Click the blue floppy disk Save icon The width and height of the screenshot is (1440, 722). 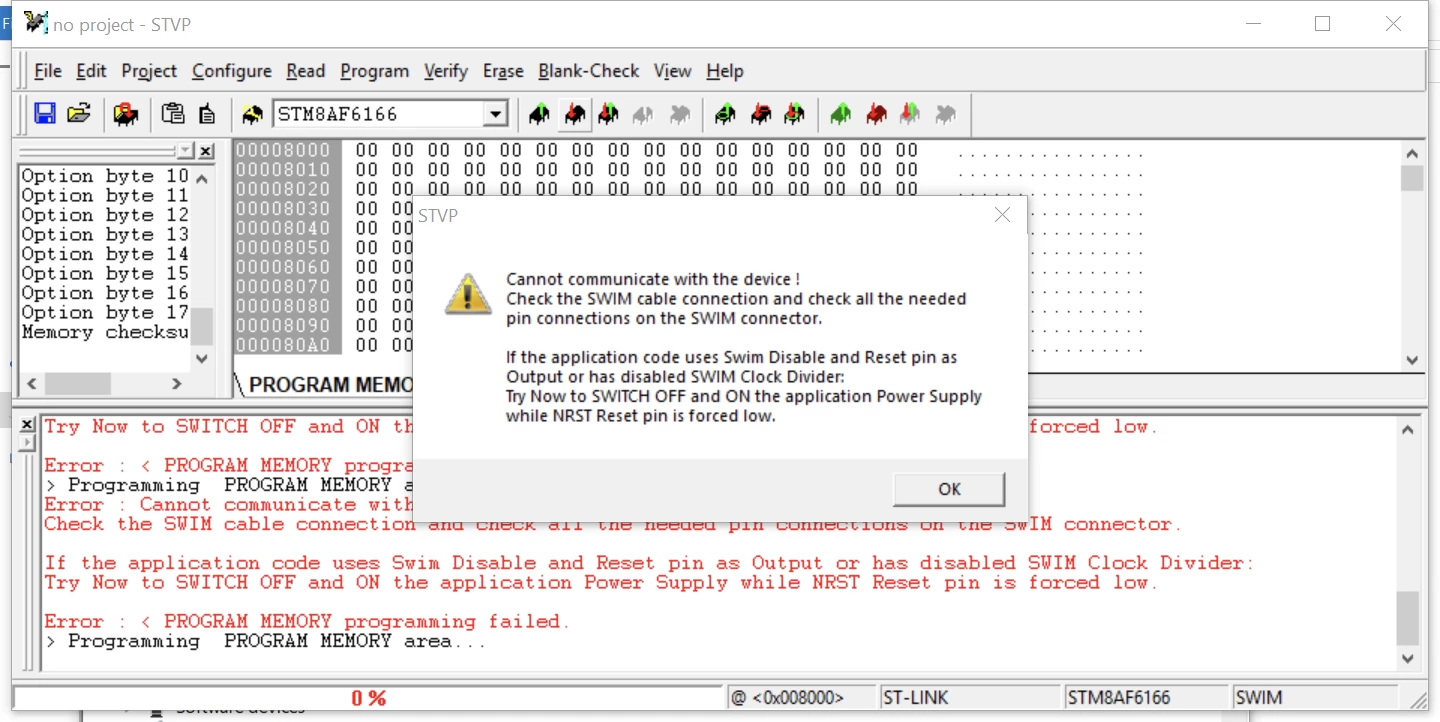click(45, 114)
